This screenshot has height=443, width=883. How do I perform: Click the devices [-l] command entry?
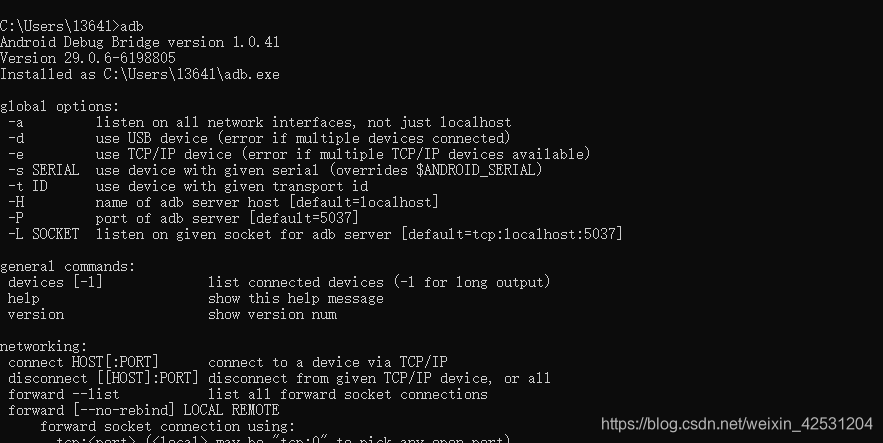coord(55,283)
